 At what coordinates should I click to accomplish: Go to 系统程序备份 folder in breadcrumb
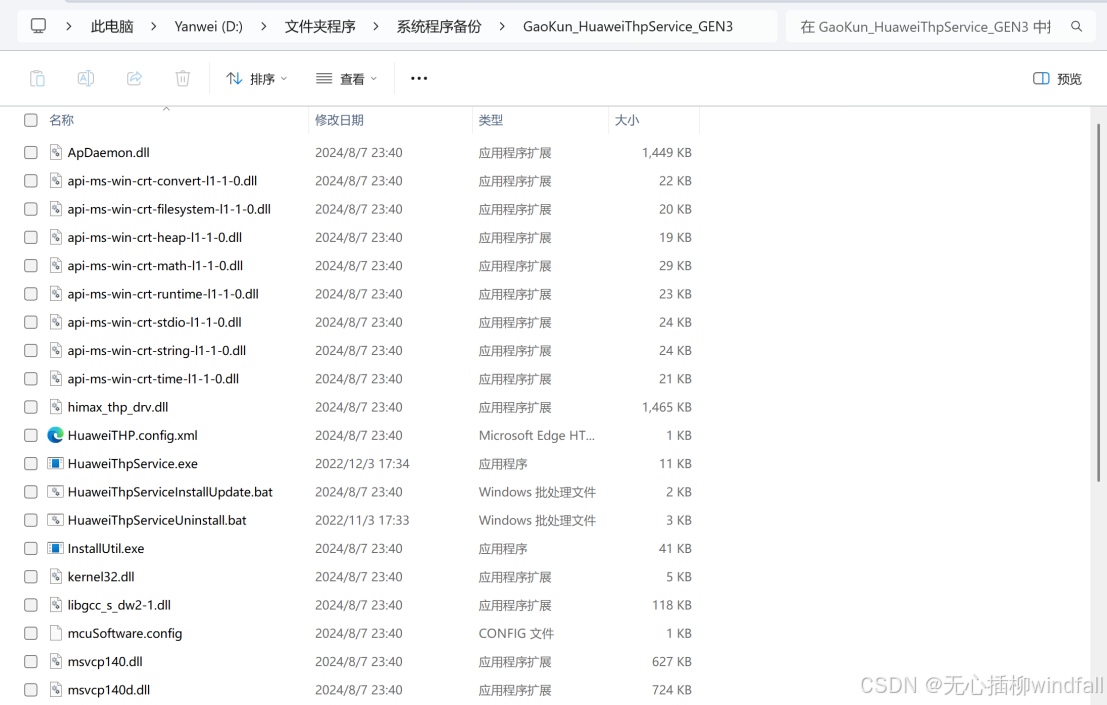pyautogui.click(x=438, y=26)
